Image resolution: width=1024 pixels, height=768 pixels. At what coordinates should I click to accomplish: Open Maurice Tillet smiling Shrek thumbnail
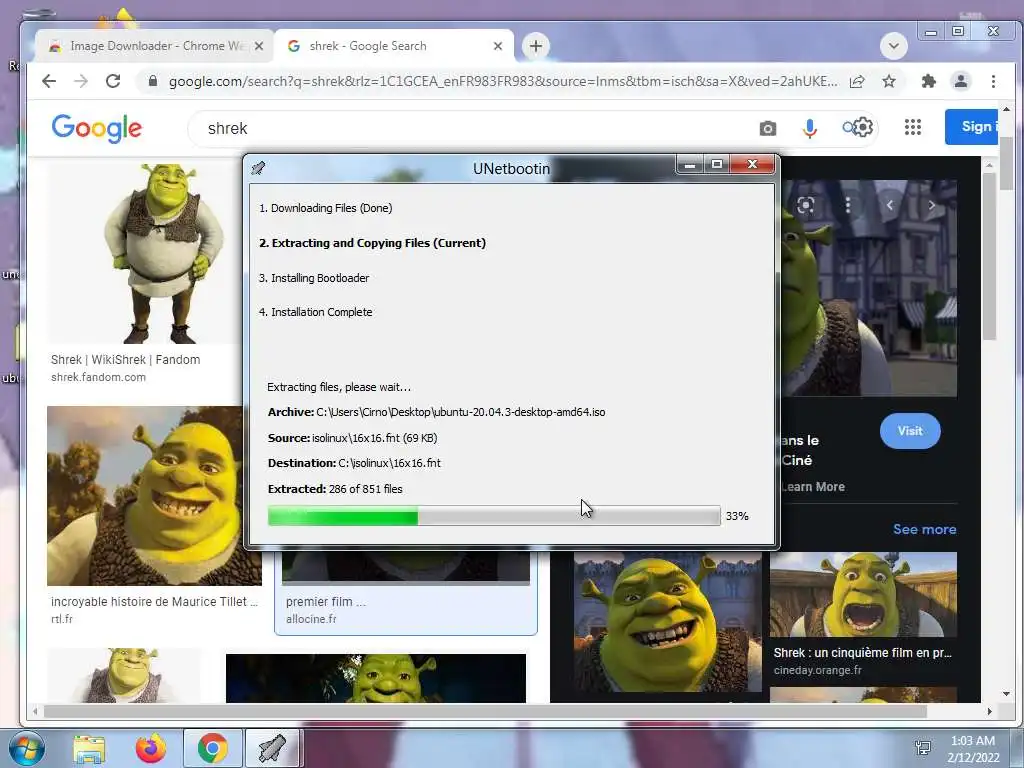point(153,496)
